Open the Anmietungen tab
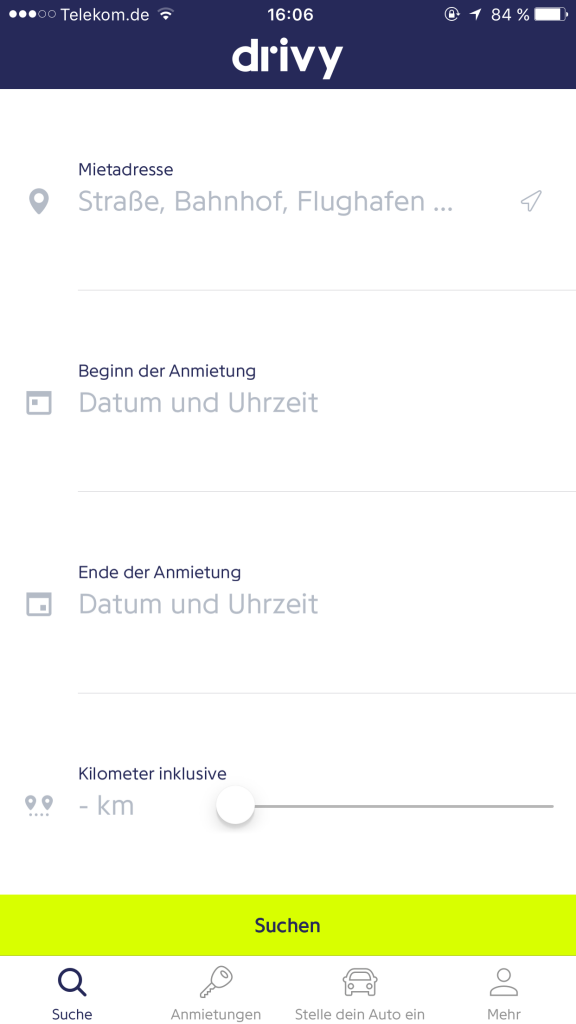This screenshot has width=576, height=1024. tap(216, 990)
